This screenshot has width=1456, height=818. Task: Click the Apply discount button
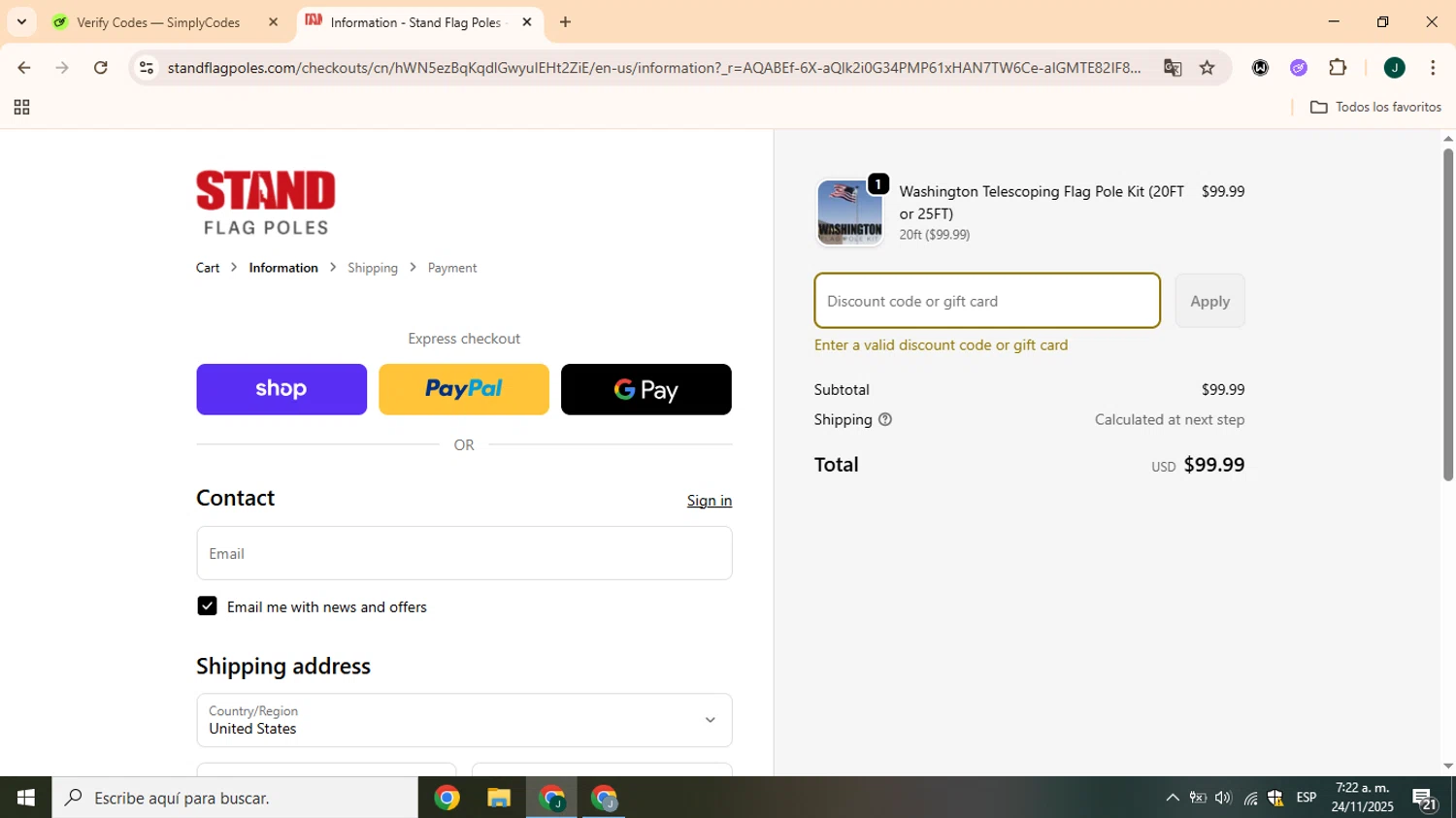(1209, 301)
